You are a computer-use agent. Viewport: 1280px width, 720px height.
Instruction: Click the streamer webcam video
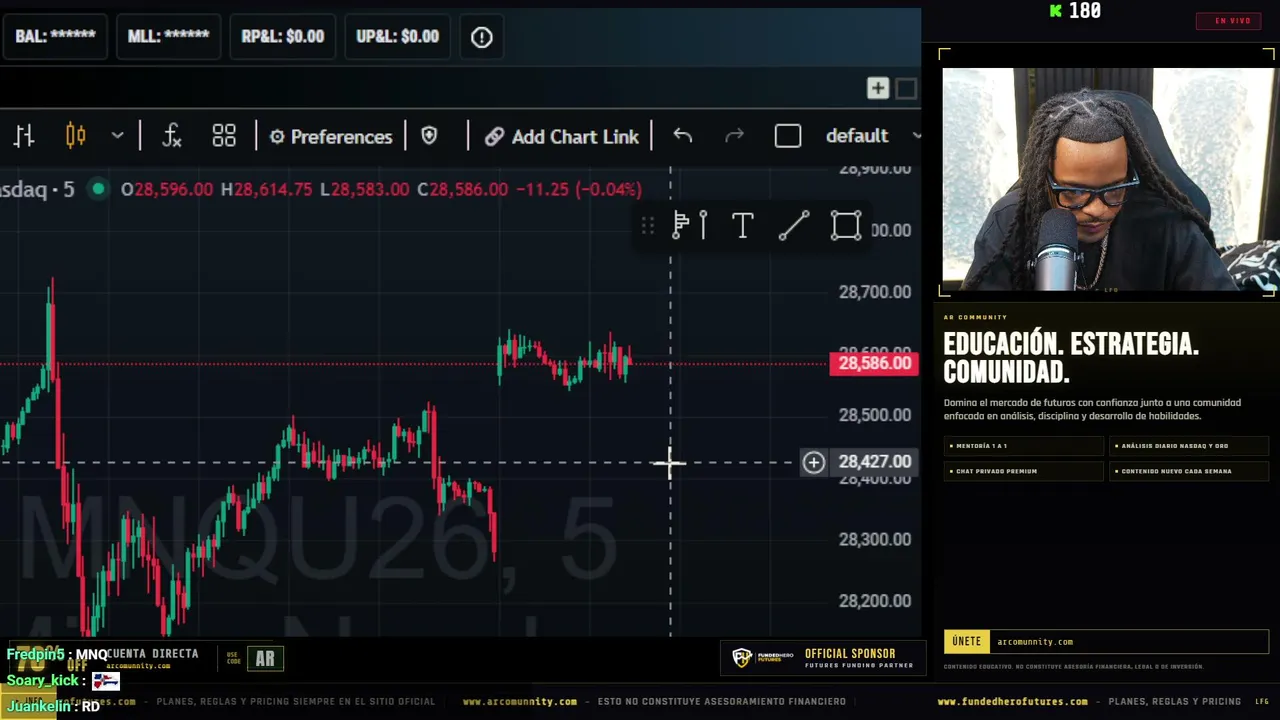click(x=1109, y=179)
